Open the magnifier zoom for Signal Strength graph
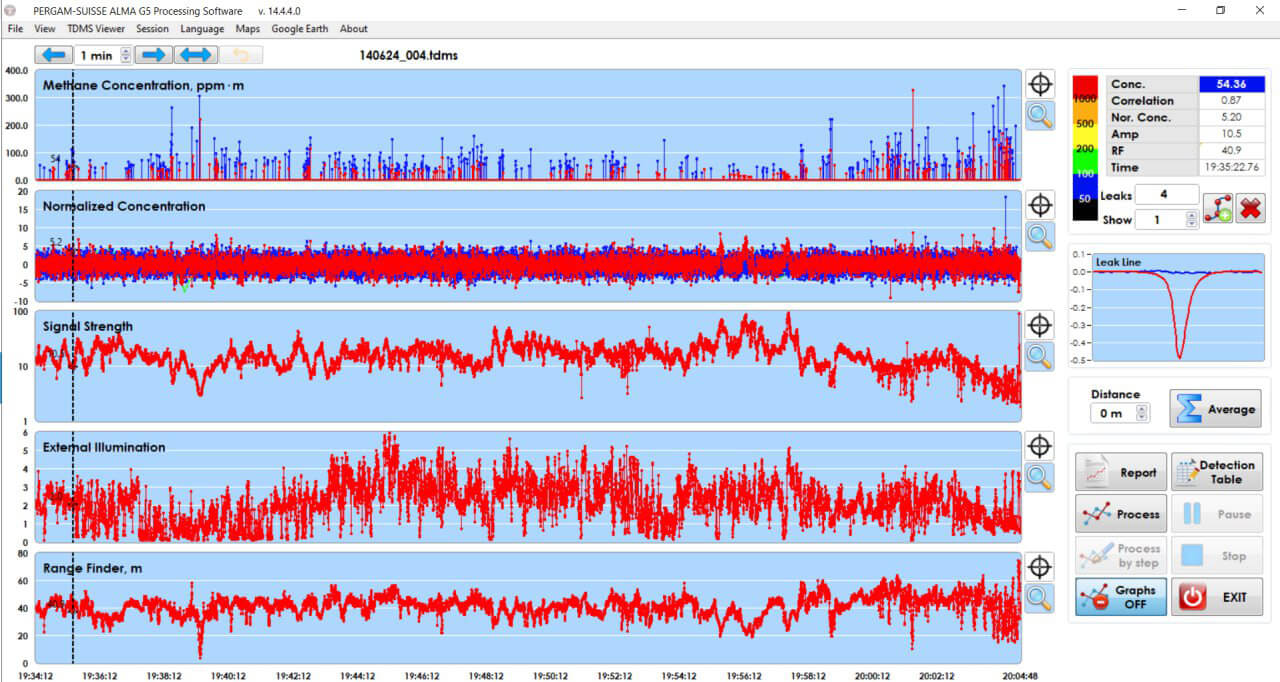 [x=1038, y=356]
